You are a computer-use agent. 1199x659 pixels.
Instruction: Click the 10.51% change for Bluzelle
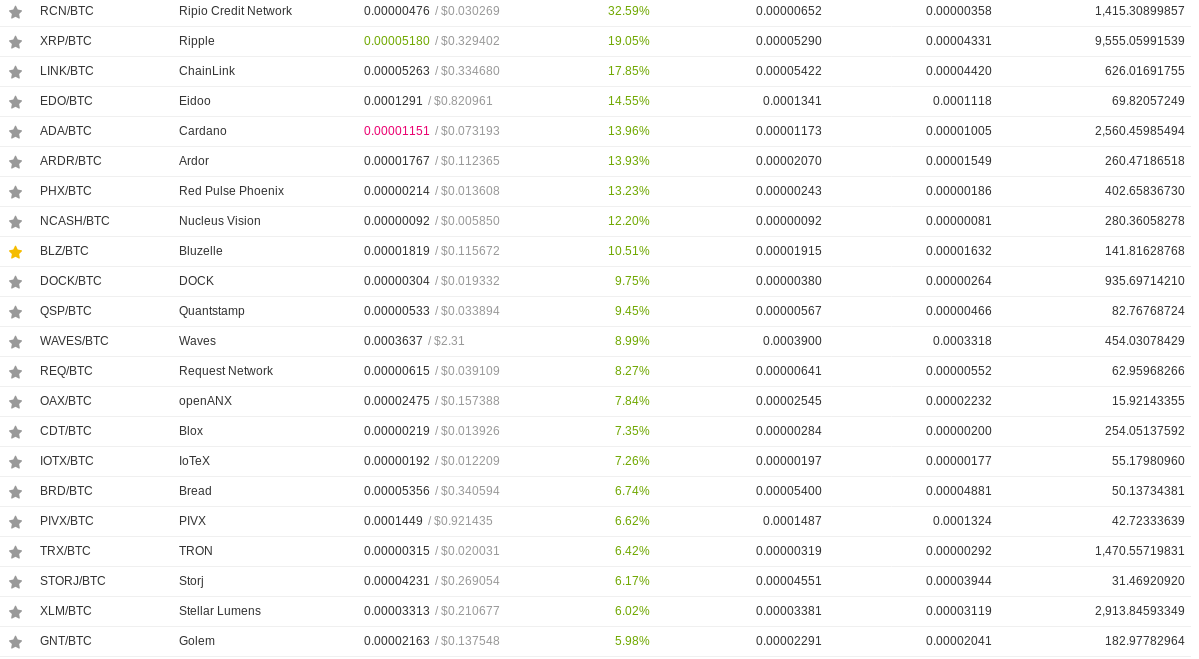pos(629,251)
